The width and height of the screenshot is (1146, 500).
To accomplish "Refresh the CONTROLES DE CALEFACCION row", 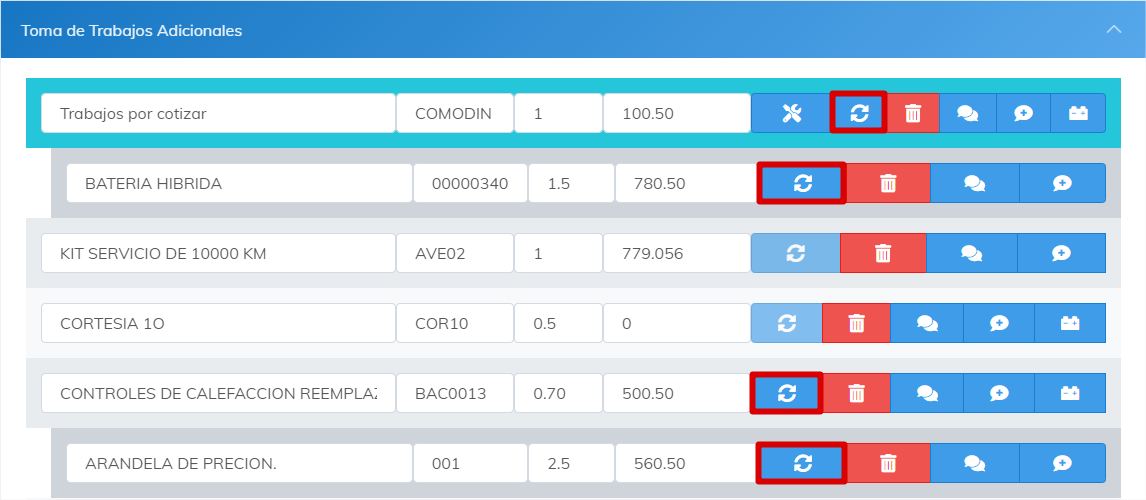I will coord(786,393).
